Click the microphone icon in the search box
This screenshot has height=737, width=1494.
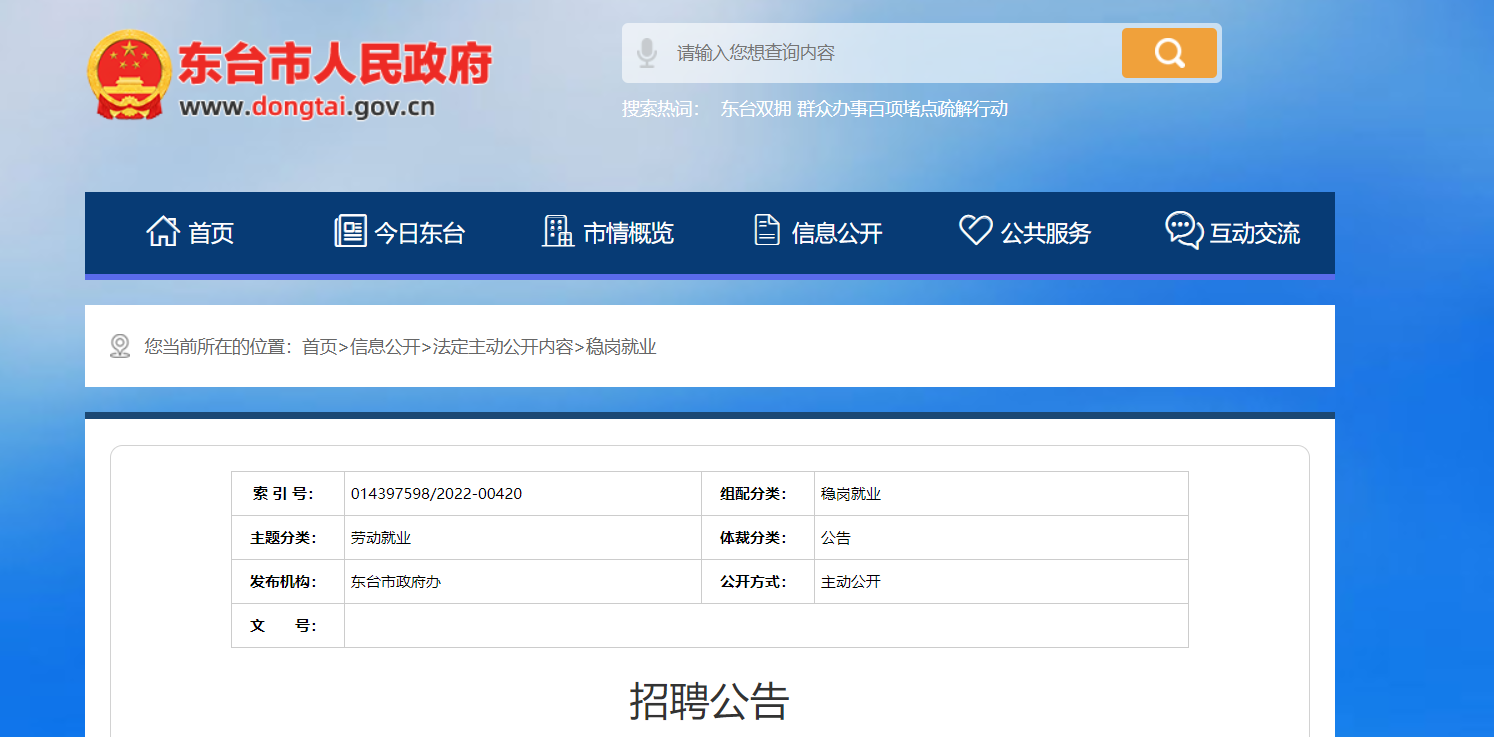click(x=647, y=53)
